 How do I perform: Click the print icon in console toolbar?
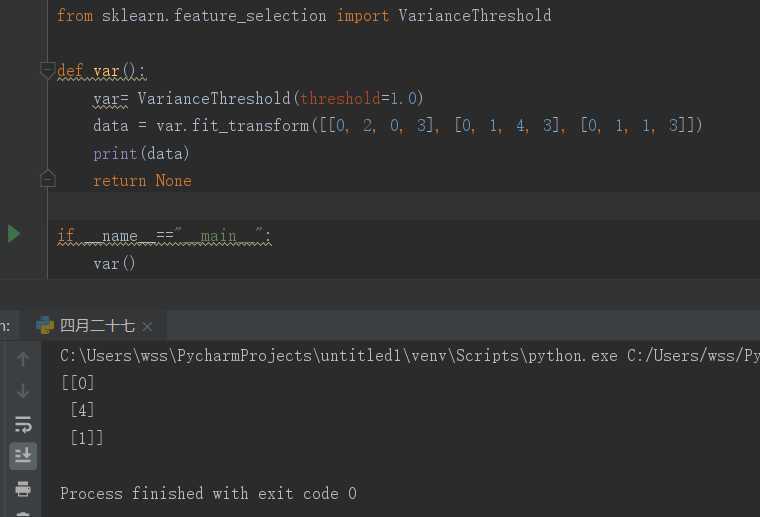23,488
